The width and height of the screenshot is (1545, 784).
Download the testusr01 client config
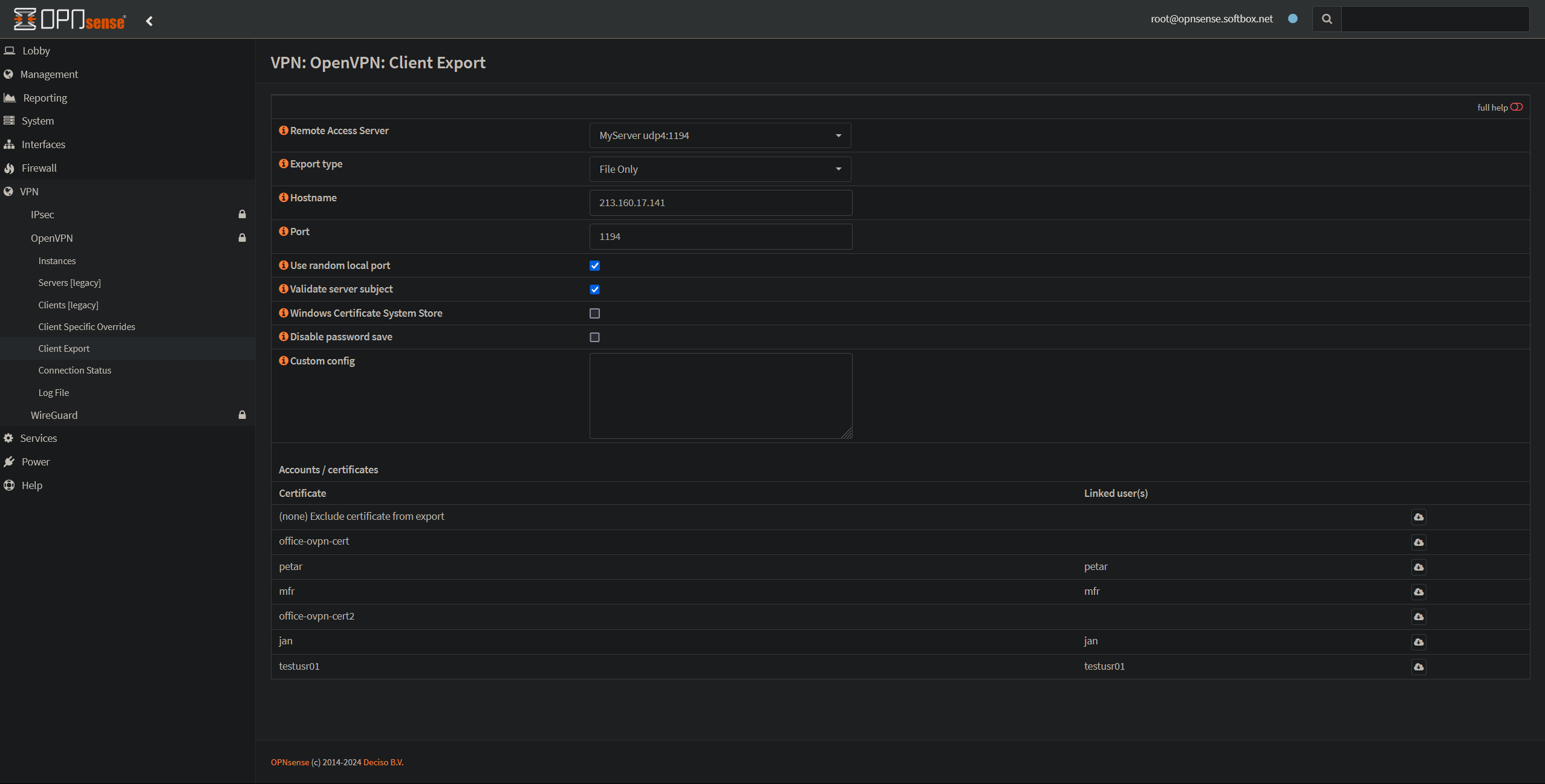coord(1418,667)
